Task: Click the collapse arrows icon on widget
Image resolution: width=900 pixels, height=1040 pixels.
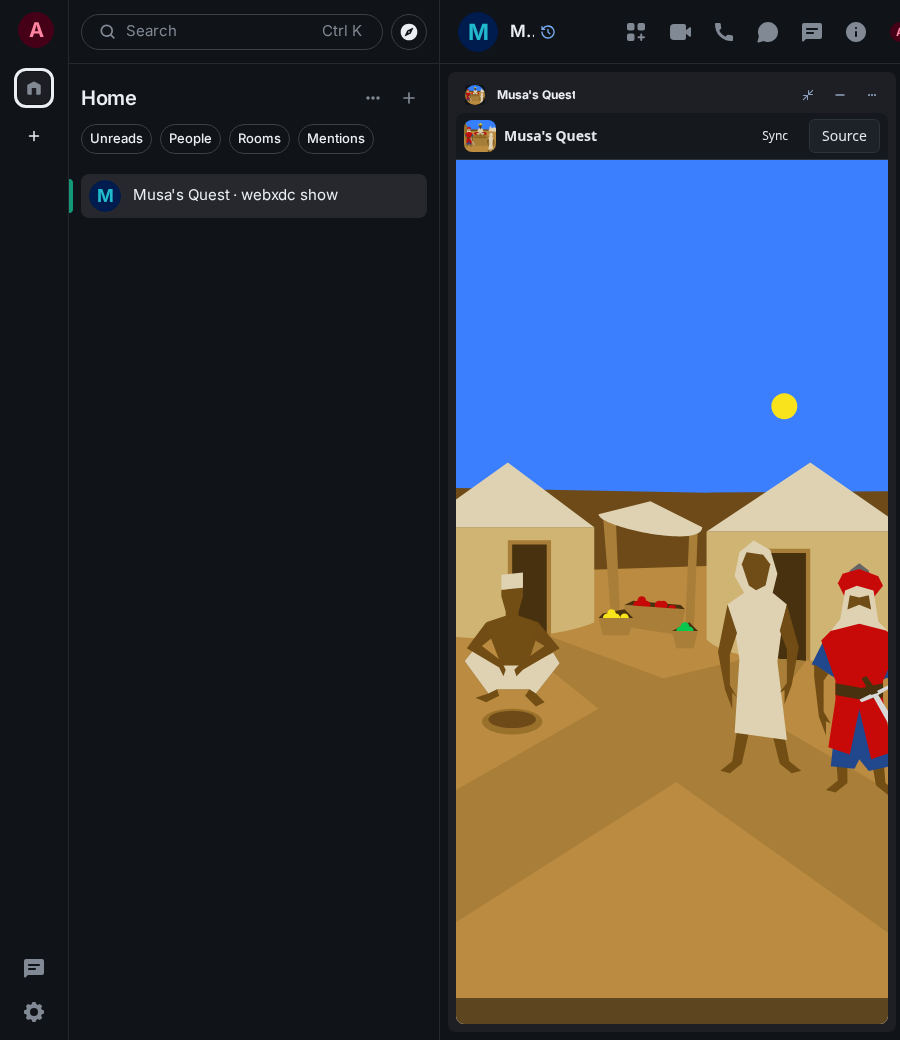Action: coord(808,95)
